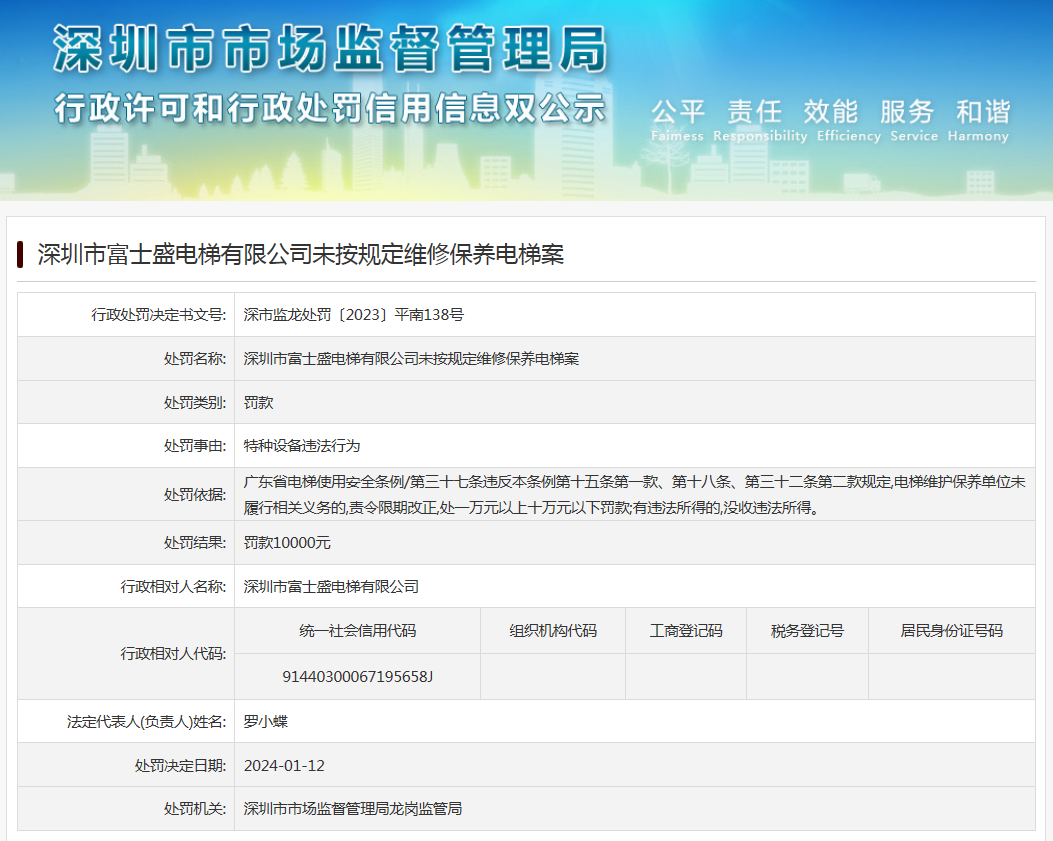1053x841 pixels.
Task: Click the 深圳市市场监督管理局 banner title
Action: pos(330,47)
